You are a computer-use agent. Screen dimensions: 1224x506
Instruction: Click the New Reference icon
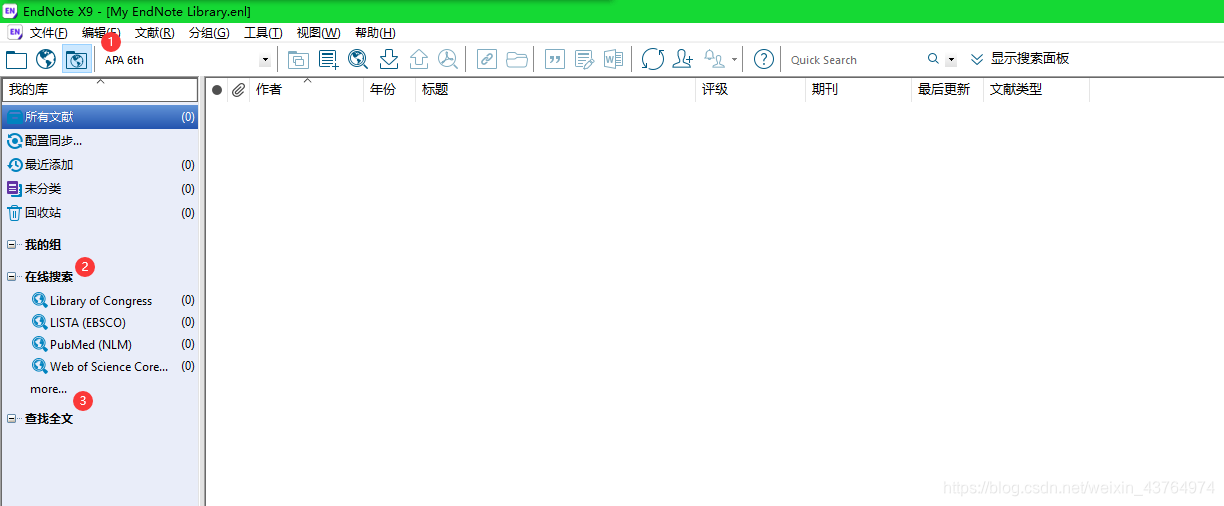[328, 60]
